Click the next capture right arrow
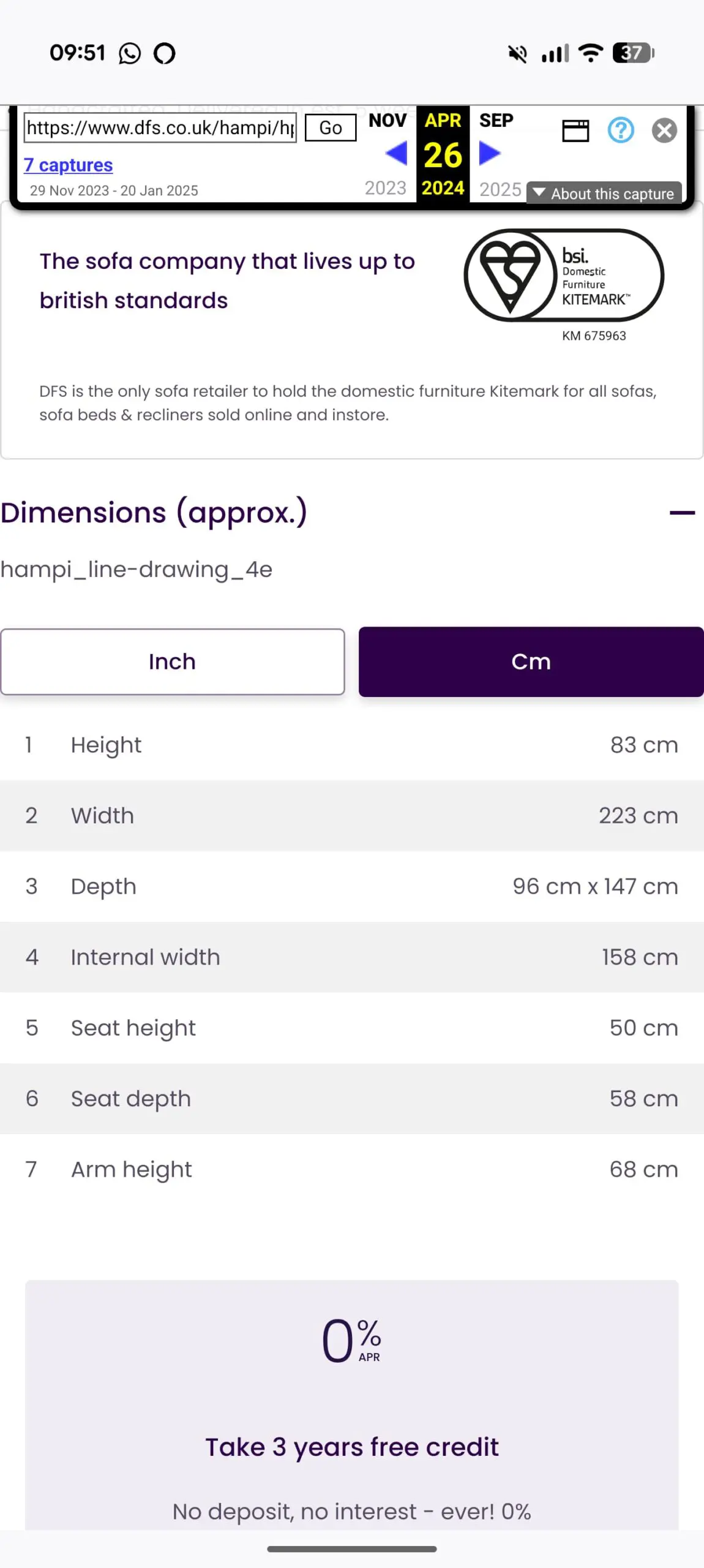The height and width of the screenshot is (1568, 704). pyautogui.click(x=490, y=153)
